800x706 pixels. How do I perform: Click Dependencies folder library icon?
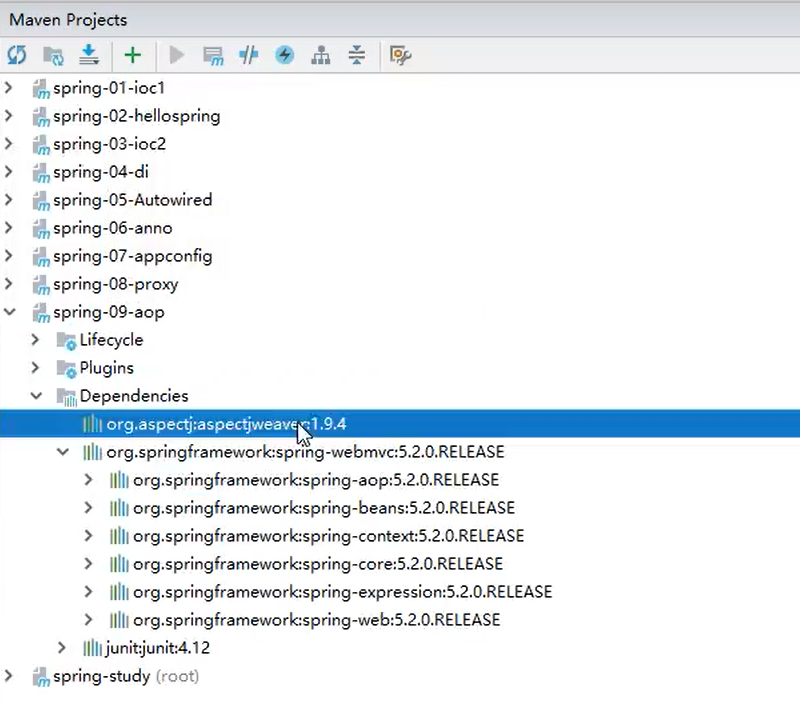(x=66, y=397)
